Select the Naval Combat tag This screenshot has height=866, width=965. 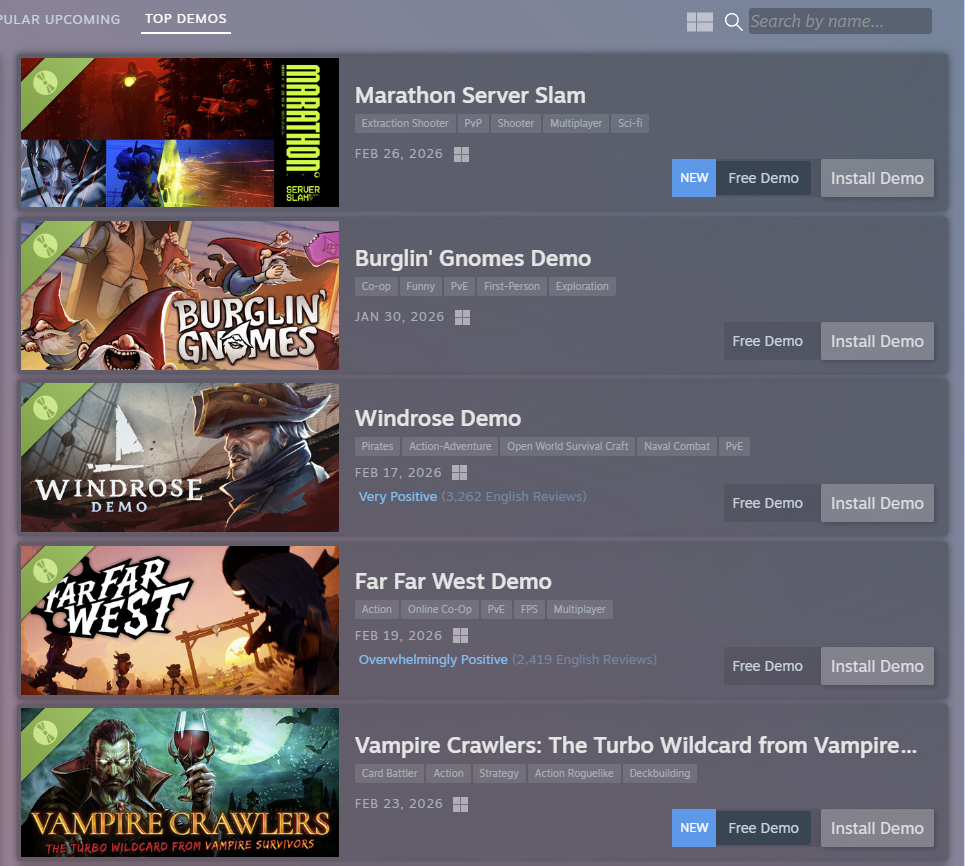pyautogui.click(x=677, y=447)
